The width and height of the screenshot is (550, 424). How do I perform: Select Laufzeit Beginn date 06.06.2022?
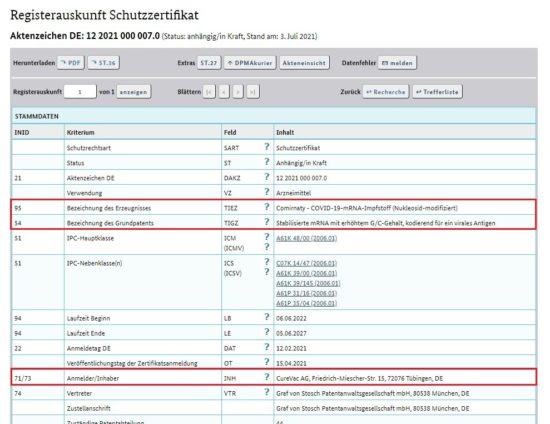coord(291,318)
